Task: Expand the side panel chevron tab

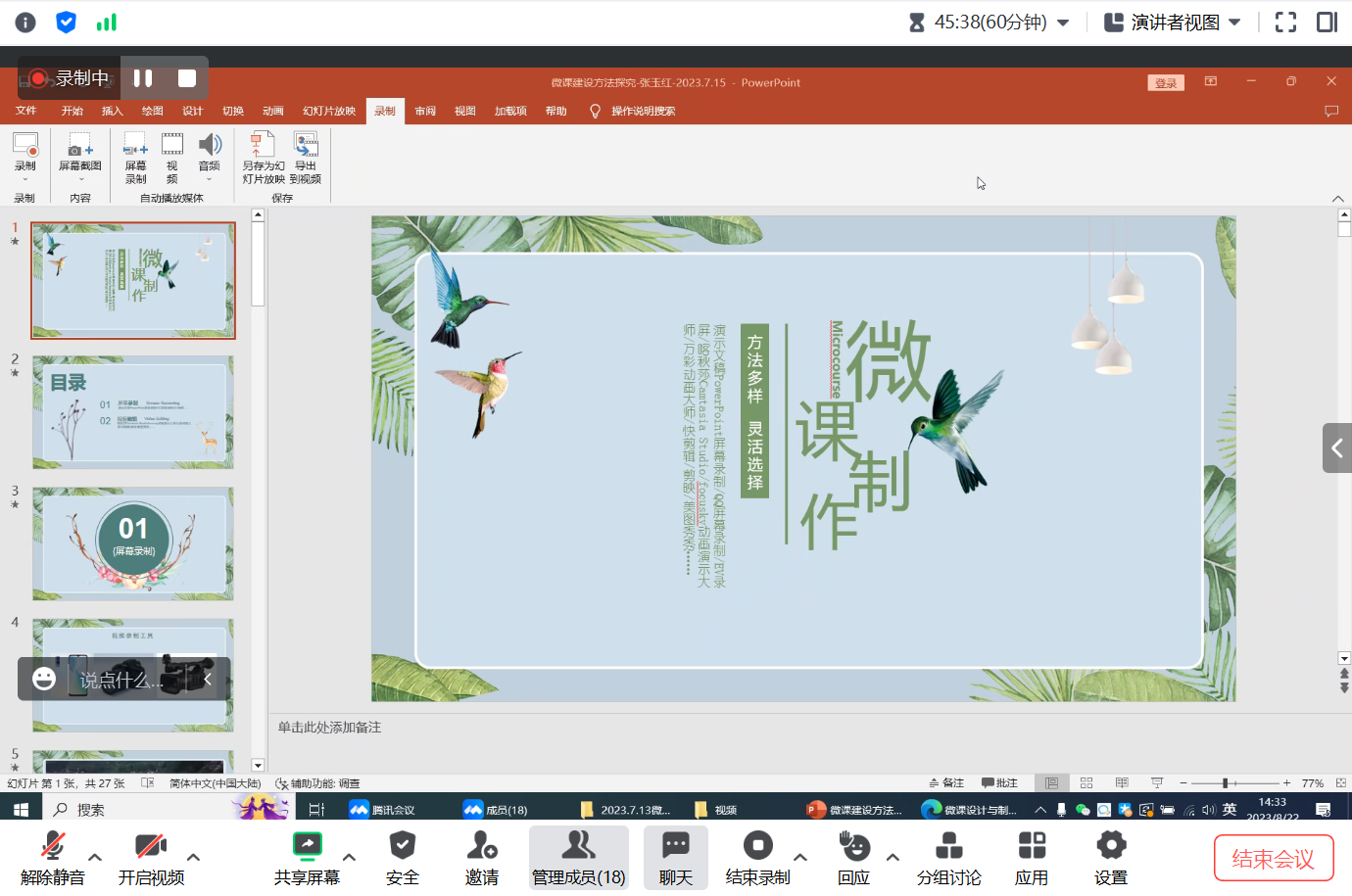Action: tap(1337, 448)
